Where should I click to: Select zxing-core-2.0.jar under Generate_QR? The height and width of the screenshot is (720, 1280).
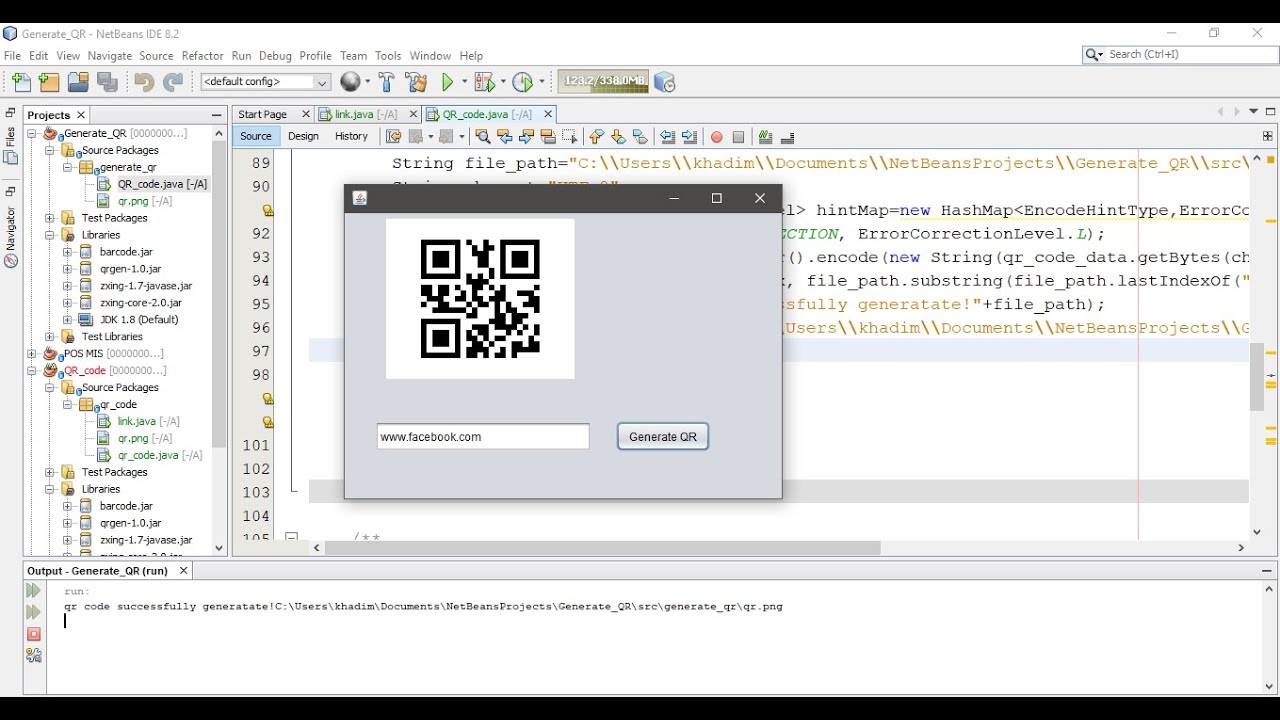(x=141, y=302)
